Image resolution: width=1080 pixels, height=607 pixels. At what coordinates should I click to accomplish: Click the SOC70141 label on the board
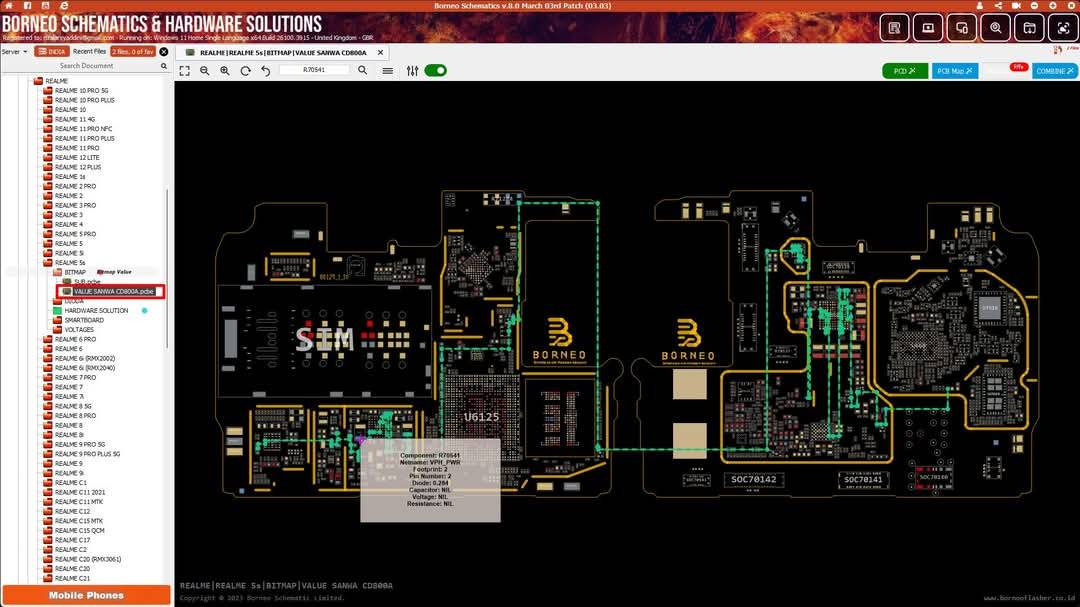click(863, 480)
